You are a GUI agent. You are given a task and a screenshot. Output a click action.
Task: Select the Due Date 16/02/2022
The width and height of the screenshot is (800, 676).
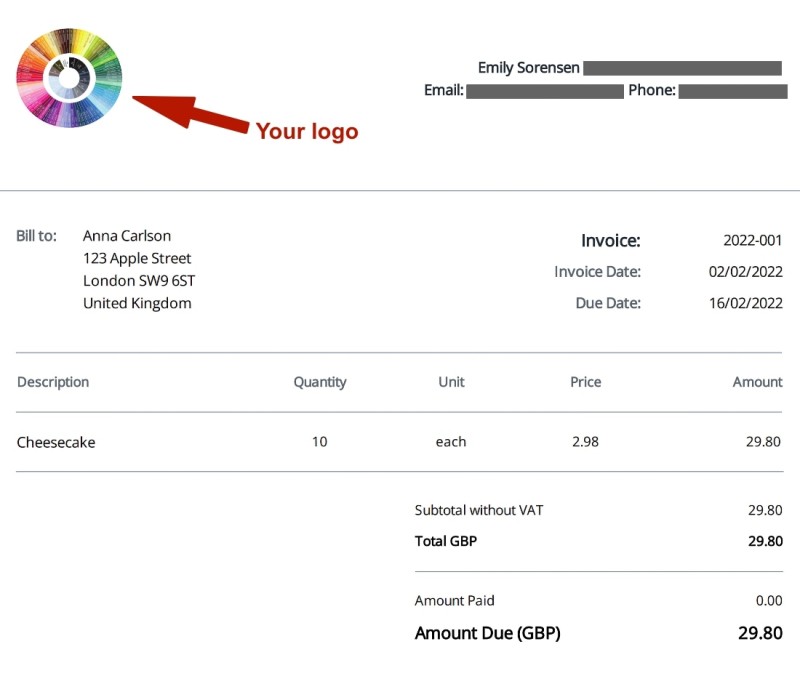[x=745, y=303]
